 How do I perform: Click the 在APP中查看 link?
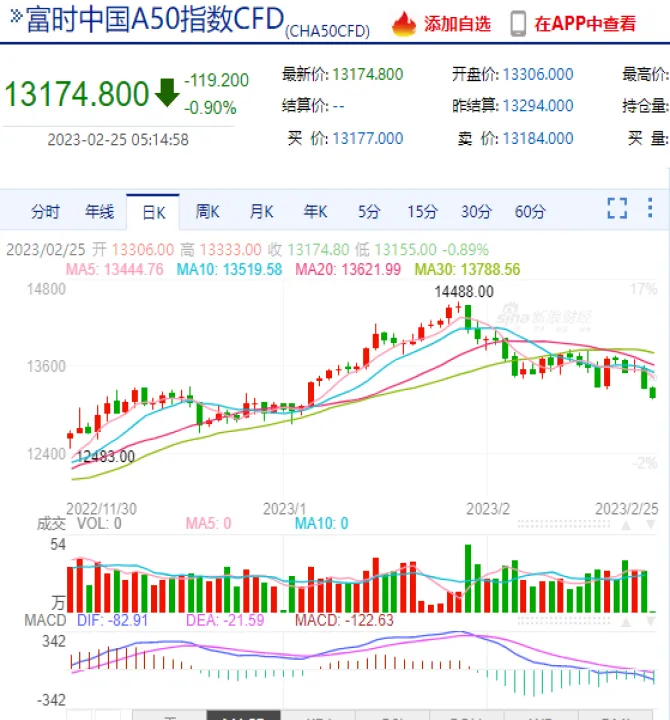585,24
